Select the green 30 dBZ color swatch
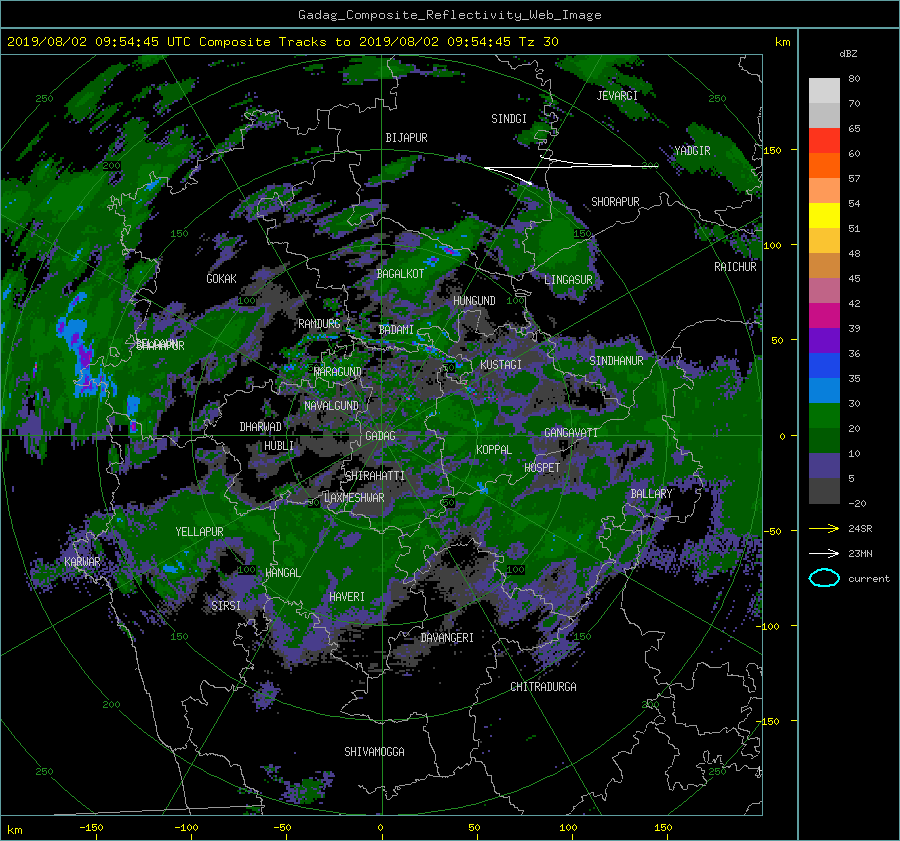900x841 pixels. tap(824, 415)
